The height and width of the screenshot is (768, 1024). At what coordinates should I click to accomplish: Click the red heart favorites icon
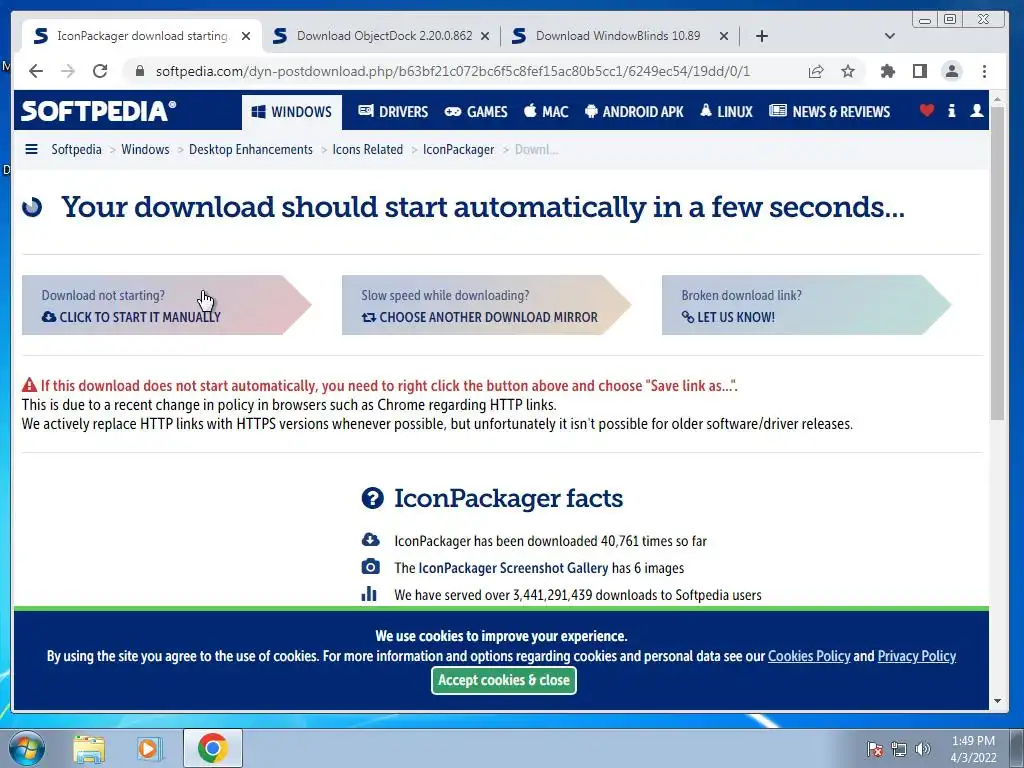pos(926,110)
